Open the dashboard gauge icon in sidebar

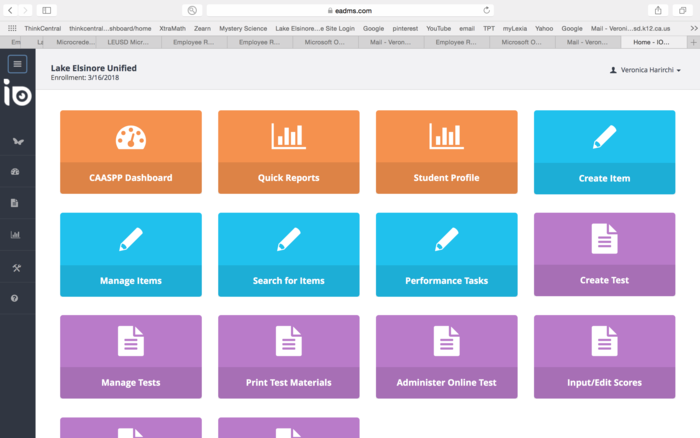point(16,172)
